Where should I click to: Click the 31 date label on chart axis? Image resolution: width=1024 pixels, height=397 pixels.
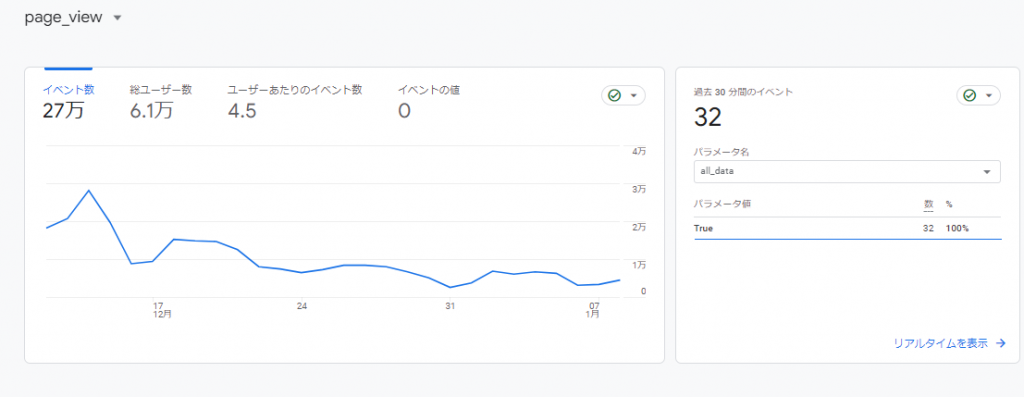point(450,305)
